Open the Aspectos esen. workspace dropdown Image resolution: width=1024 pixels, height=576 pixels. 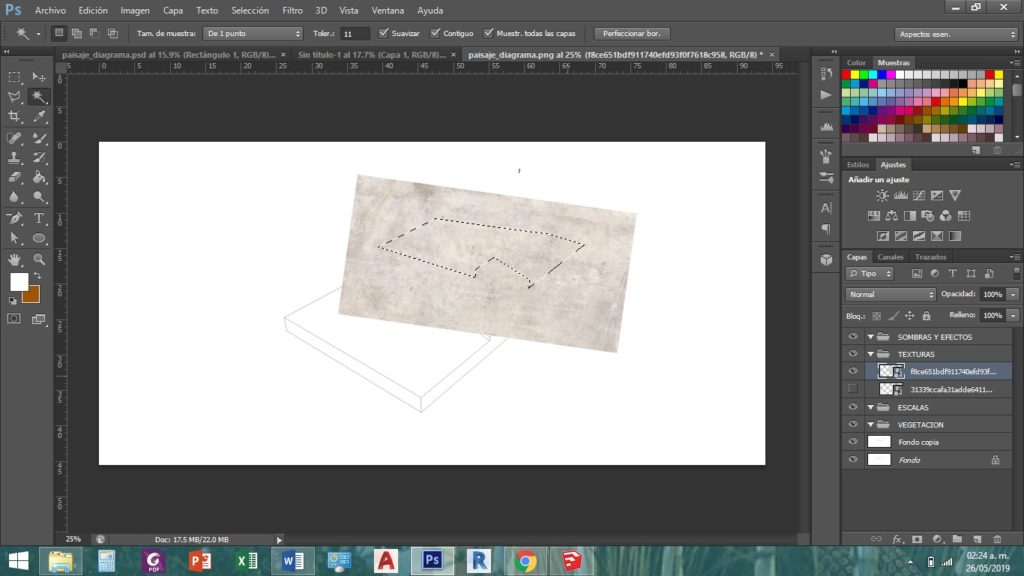956,34
